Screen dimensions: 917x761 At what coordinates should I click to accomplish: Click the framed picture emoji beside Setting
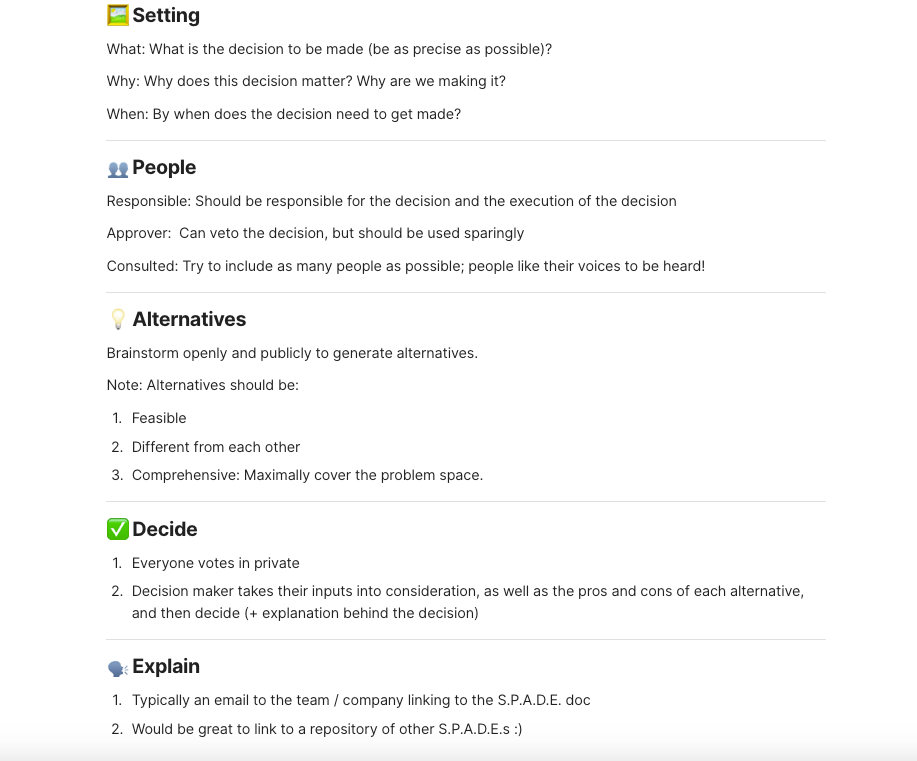[118, 16]
